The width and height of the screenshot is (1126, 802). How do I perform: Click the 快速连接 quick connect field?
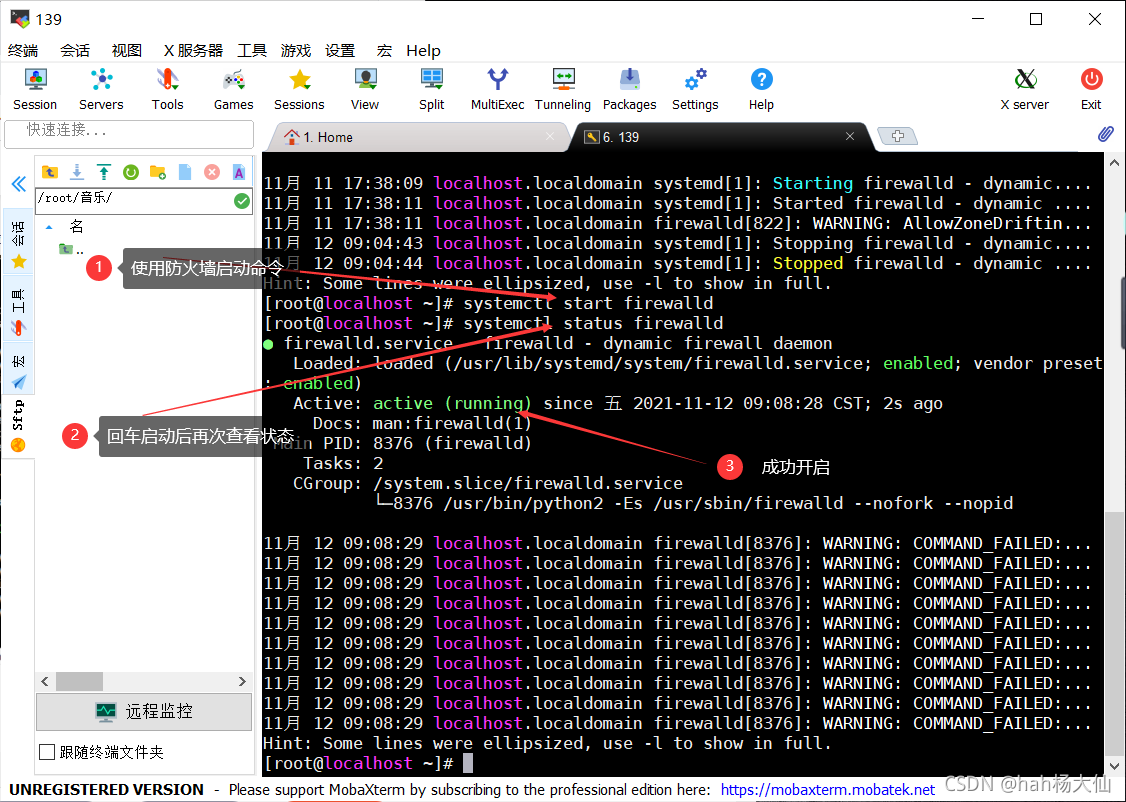click(129, 134)
